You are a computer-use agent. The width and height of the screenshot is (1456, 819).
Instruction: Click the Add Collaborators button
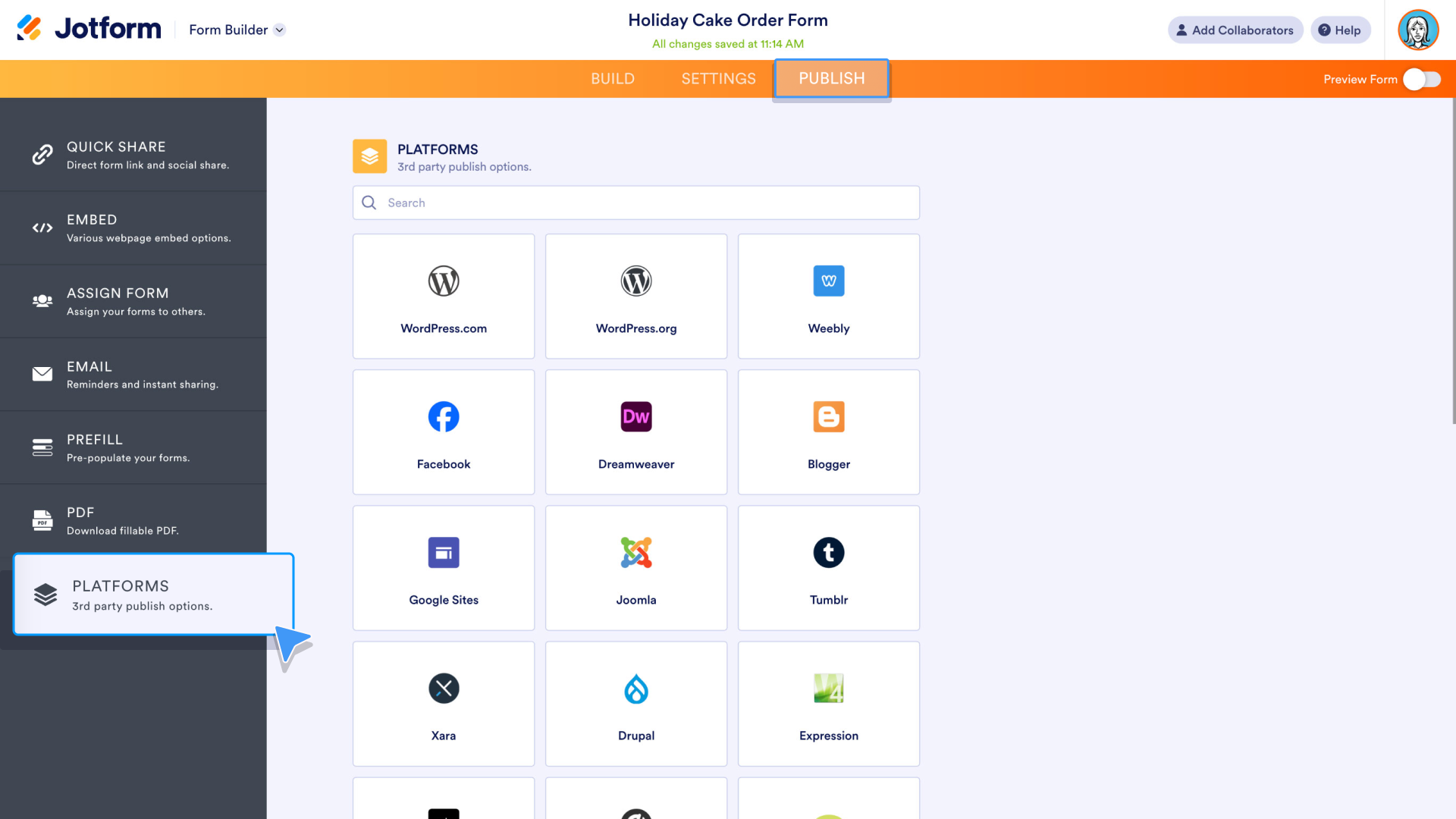[1235, 30]
